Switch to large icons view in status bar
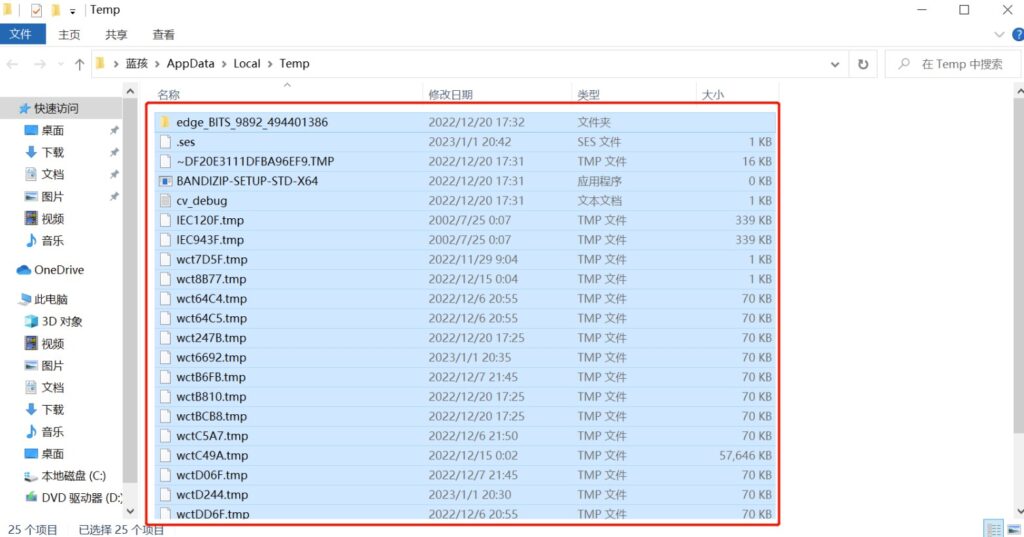 tap(1011, 528)
